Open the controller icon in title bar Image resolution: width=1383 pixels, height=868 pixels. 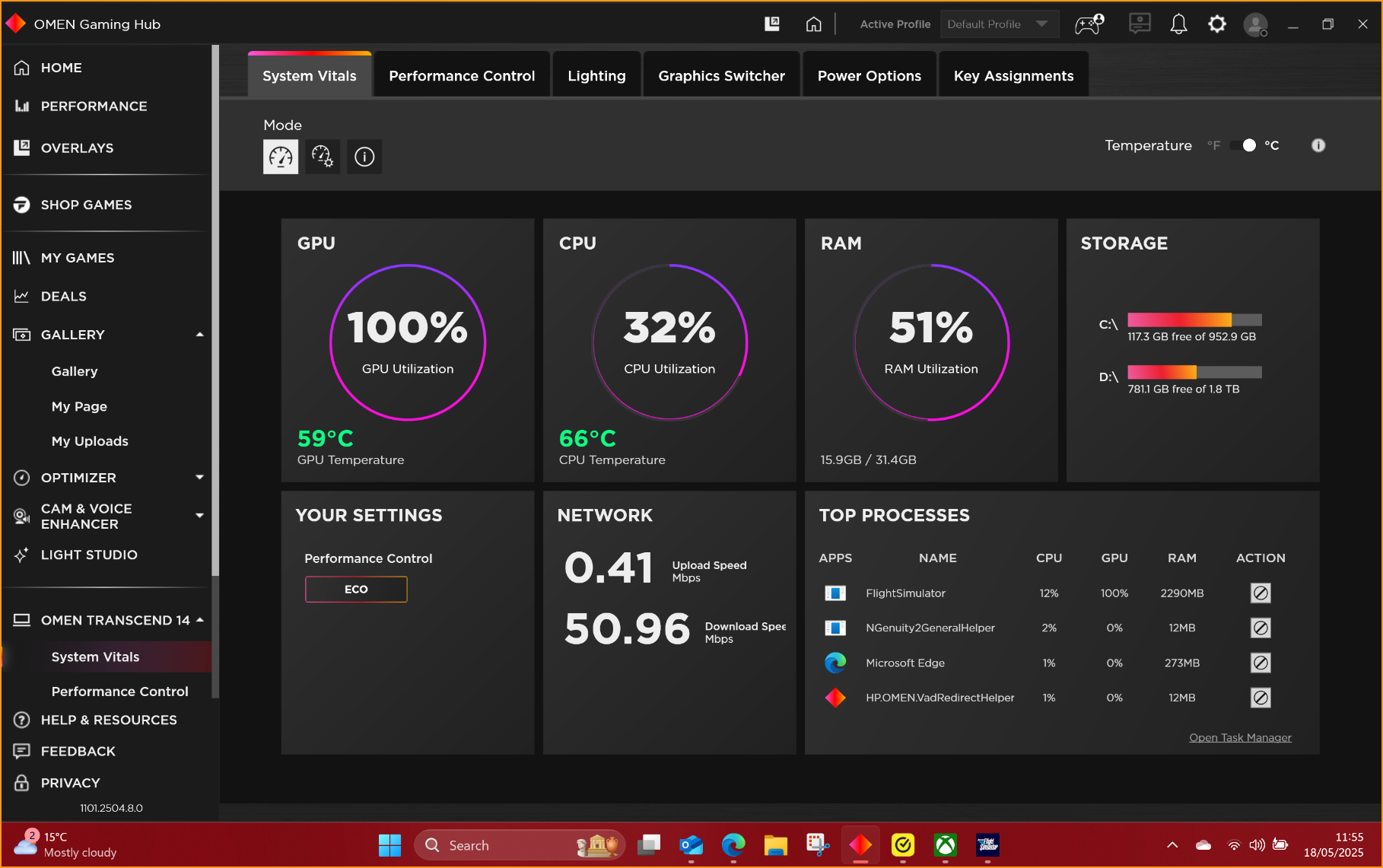point(1089,24)
